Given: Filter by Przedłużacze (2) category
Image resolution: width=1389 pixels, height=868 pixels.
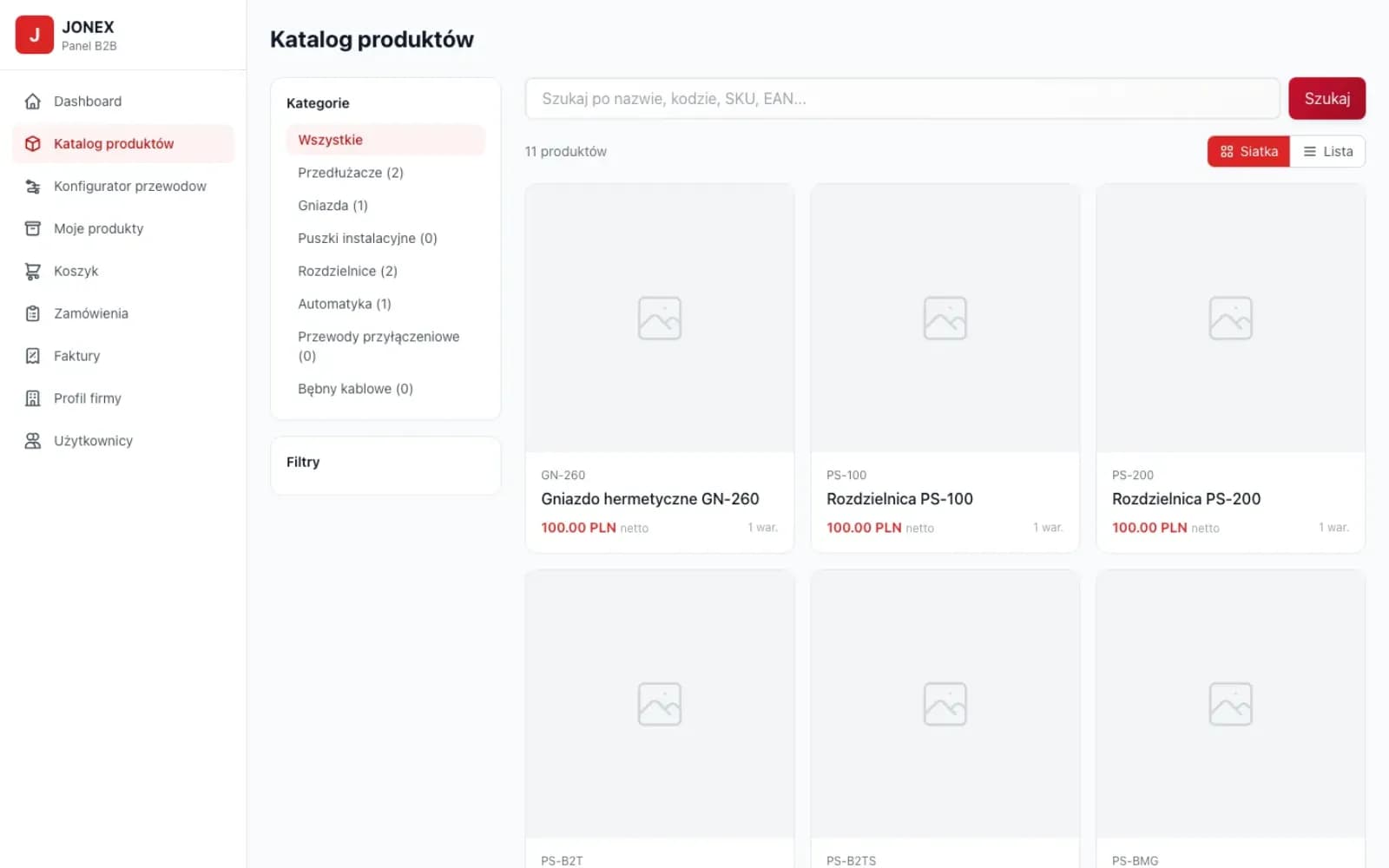Looking at the screenshot, I should 385,173.
